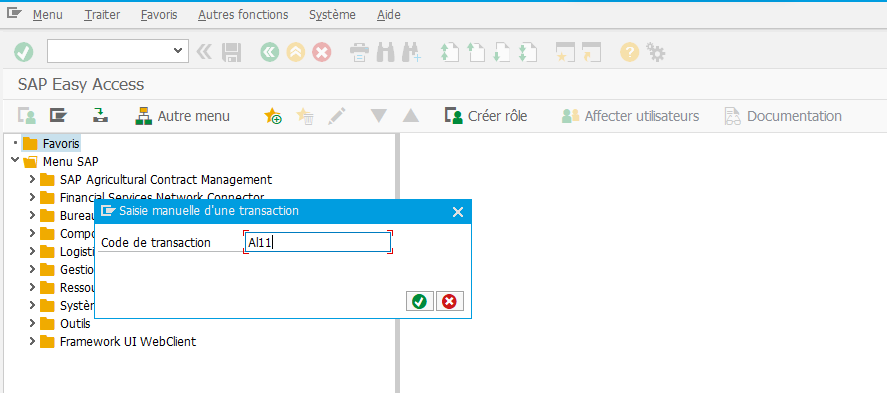
Task: Expand the Ressources folder node
Action: pos(32,288)
